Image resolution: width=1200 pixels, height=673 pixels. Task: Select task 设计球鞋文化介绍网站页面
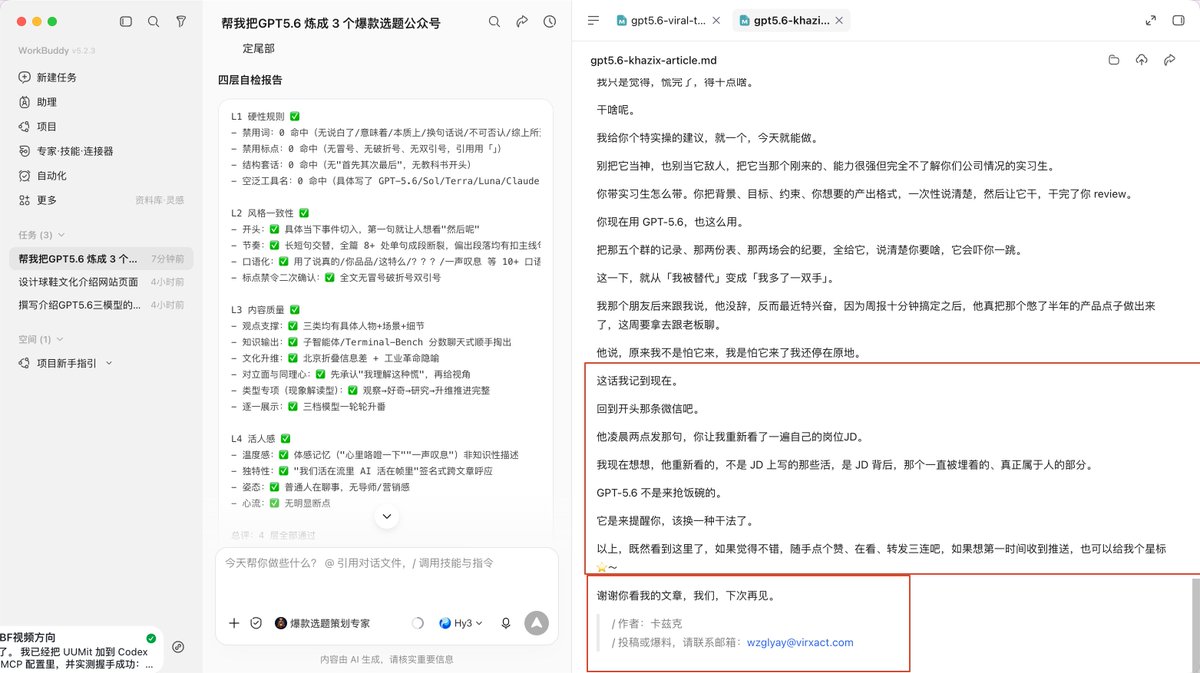tap(101, 282)
